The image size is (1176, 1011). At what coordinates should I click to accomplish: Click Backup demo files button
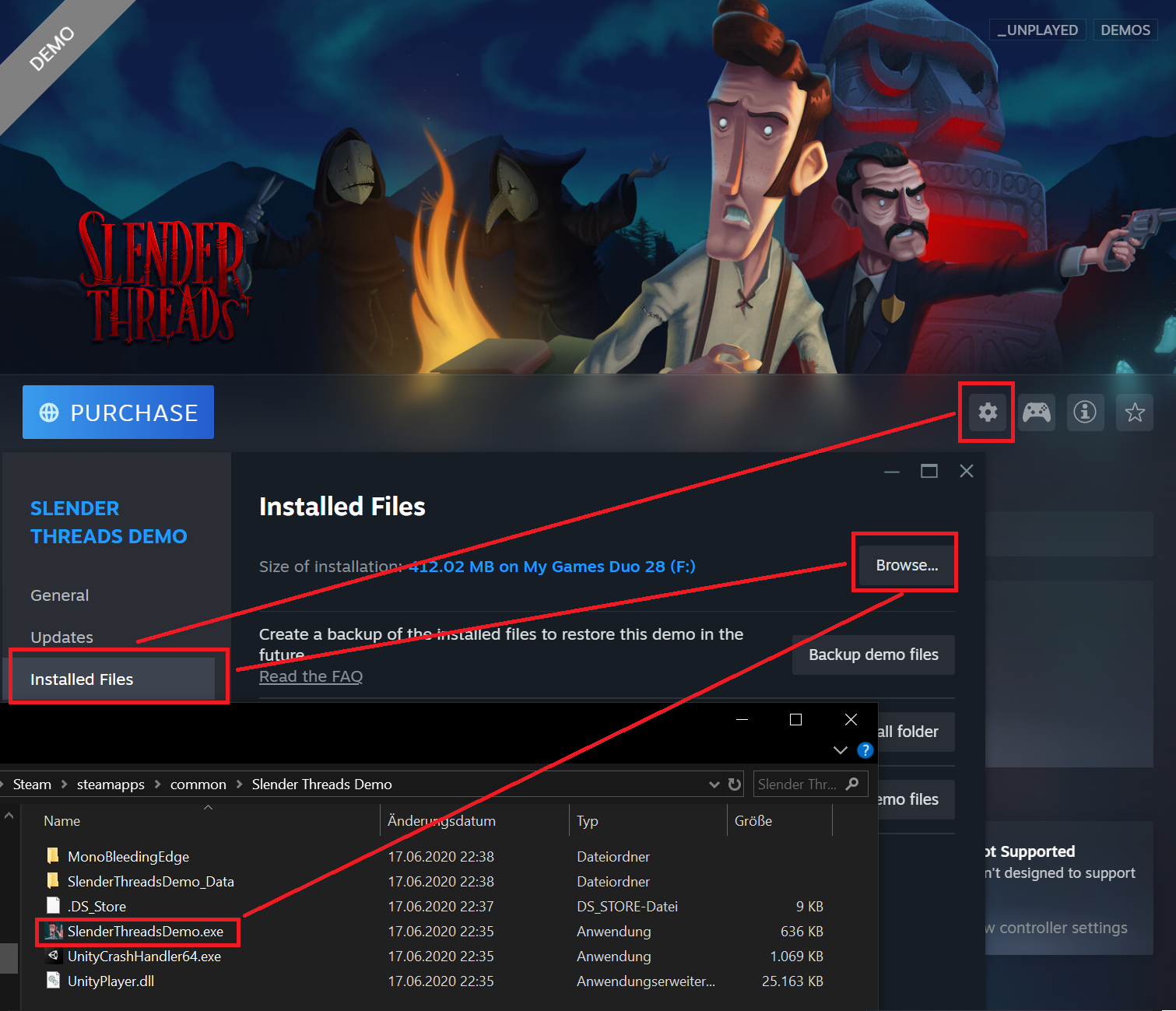pyautogui.click(x=873, y=655)
